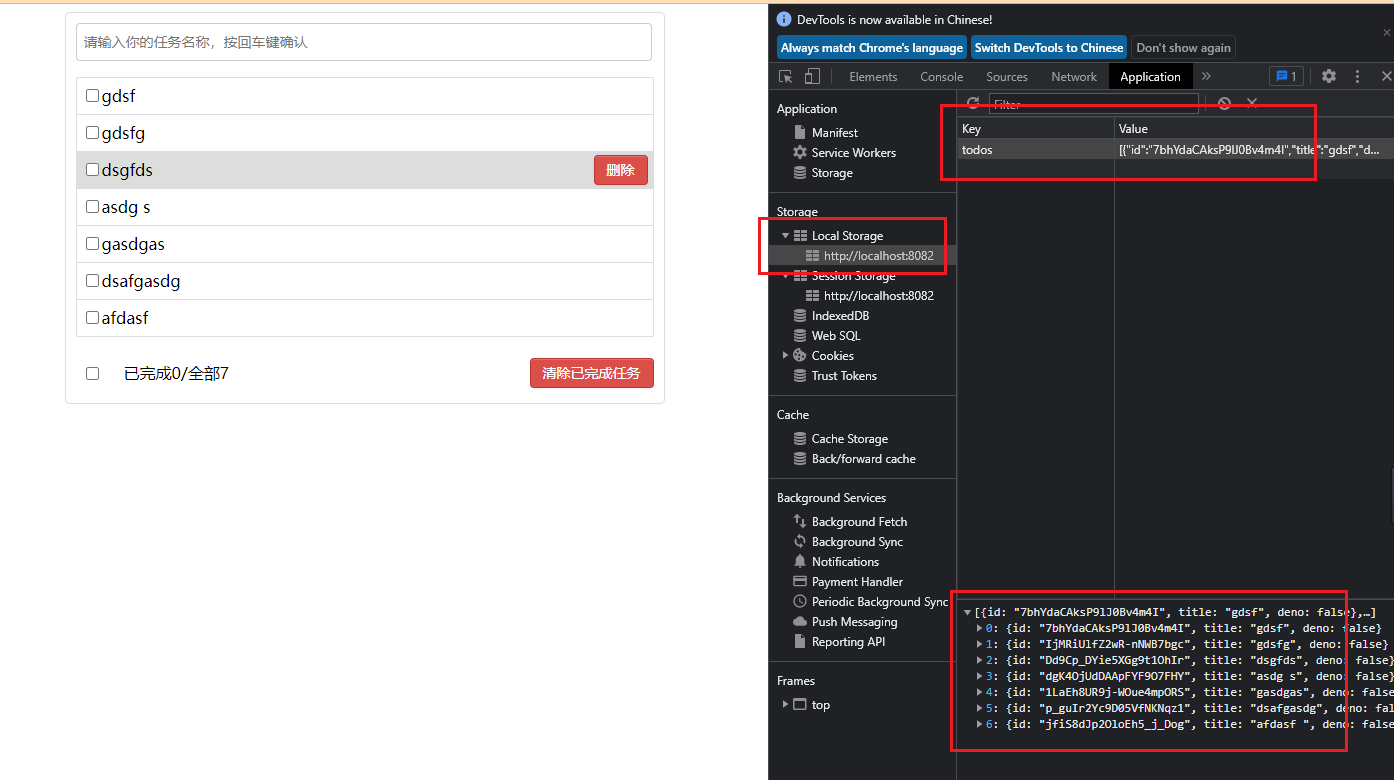Collapse the Session Storage tree arrow
Viewport: 1394px width, 780px height.
click(786, 276)
